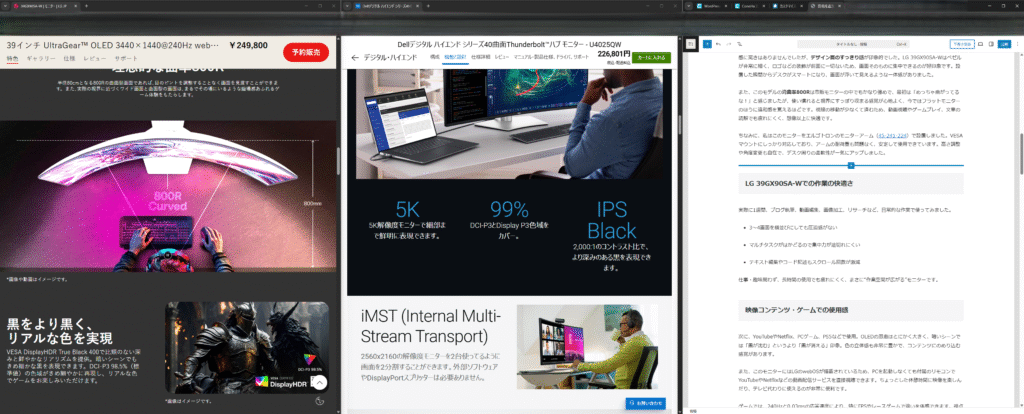Switch to the Conoha browser tab
1024x414 pixels.
[x=750, y=6]
